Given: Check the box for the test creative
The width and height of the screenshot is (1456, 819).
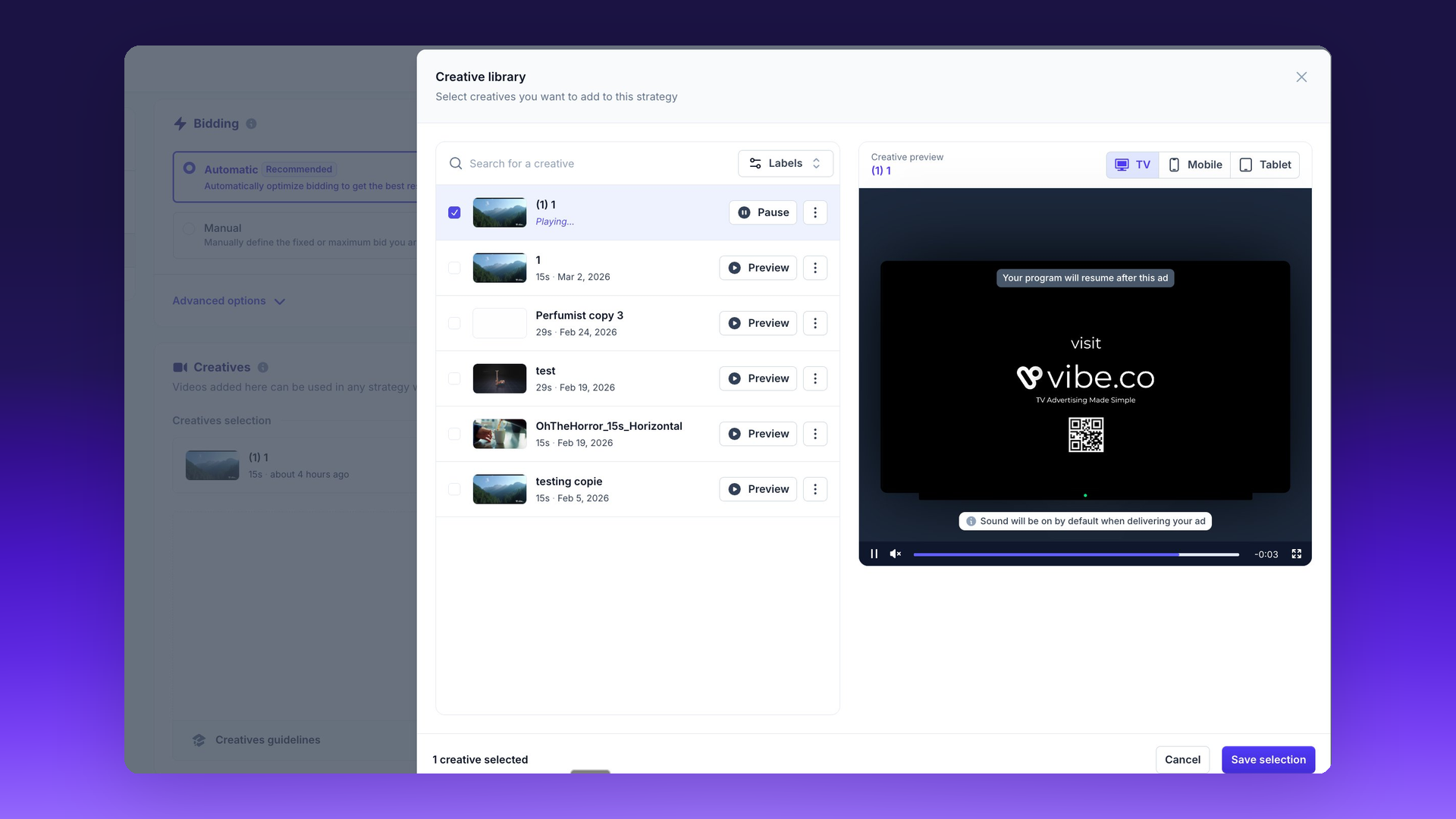Looking at the screenshot, I should [x=454, y=378].
